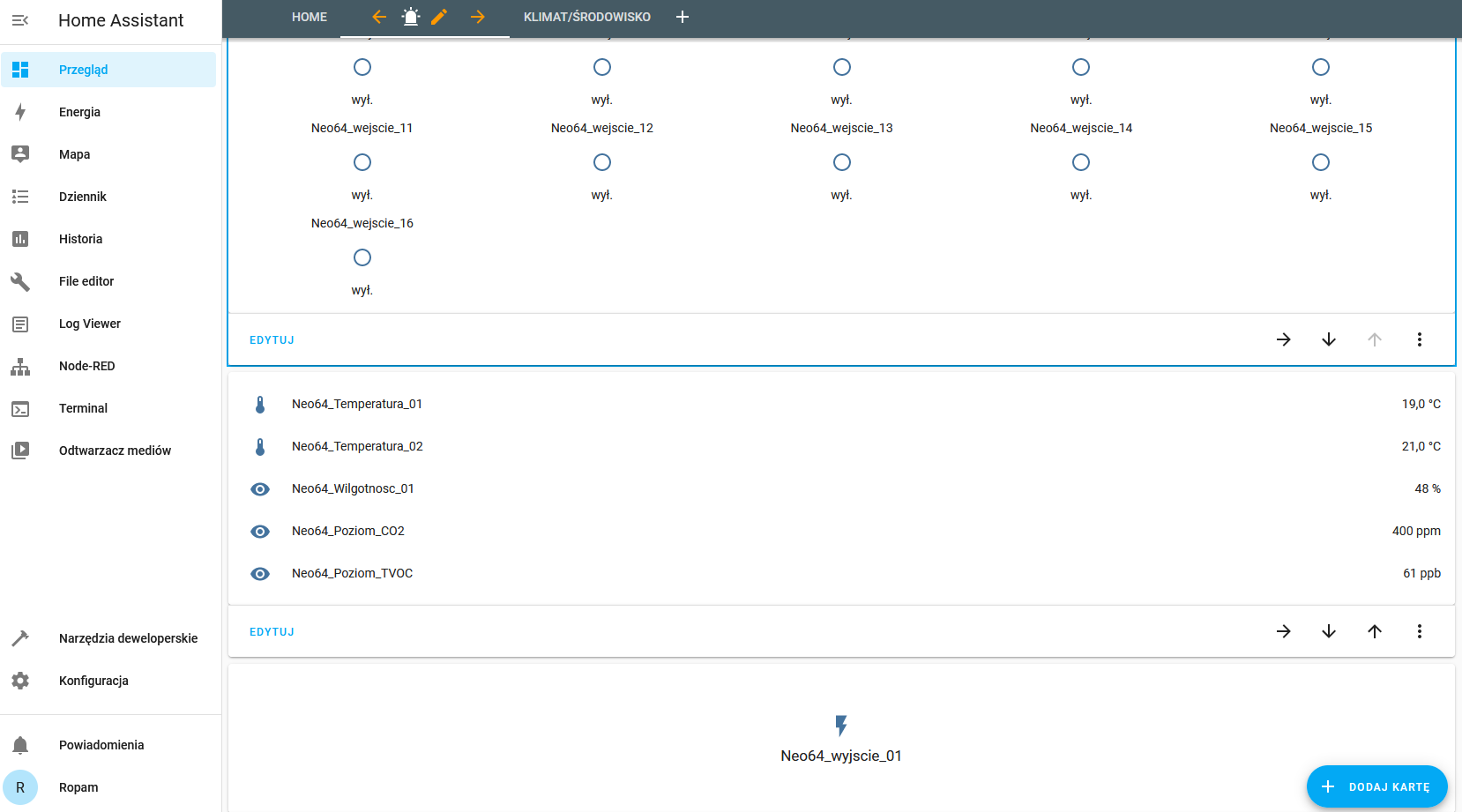Screen dimensions: 1462x812
Task: Click the thermometer icon for Neo64_Temperatura_01
Action: click(260, 405)
